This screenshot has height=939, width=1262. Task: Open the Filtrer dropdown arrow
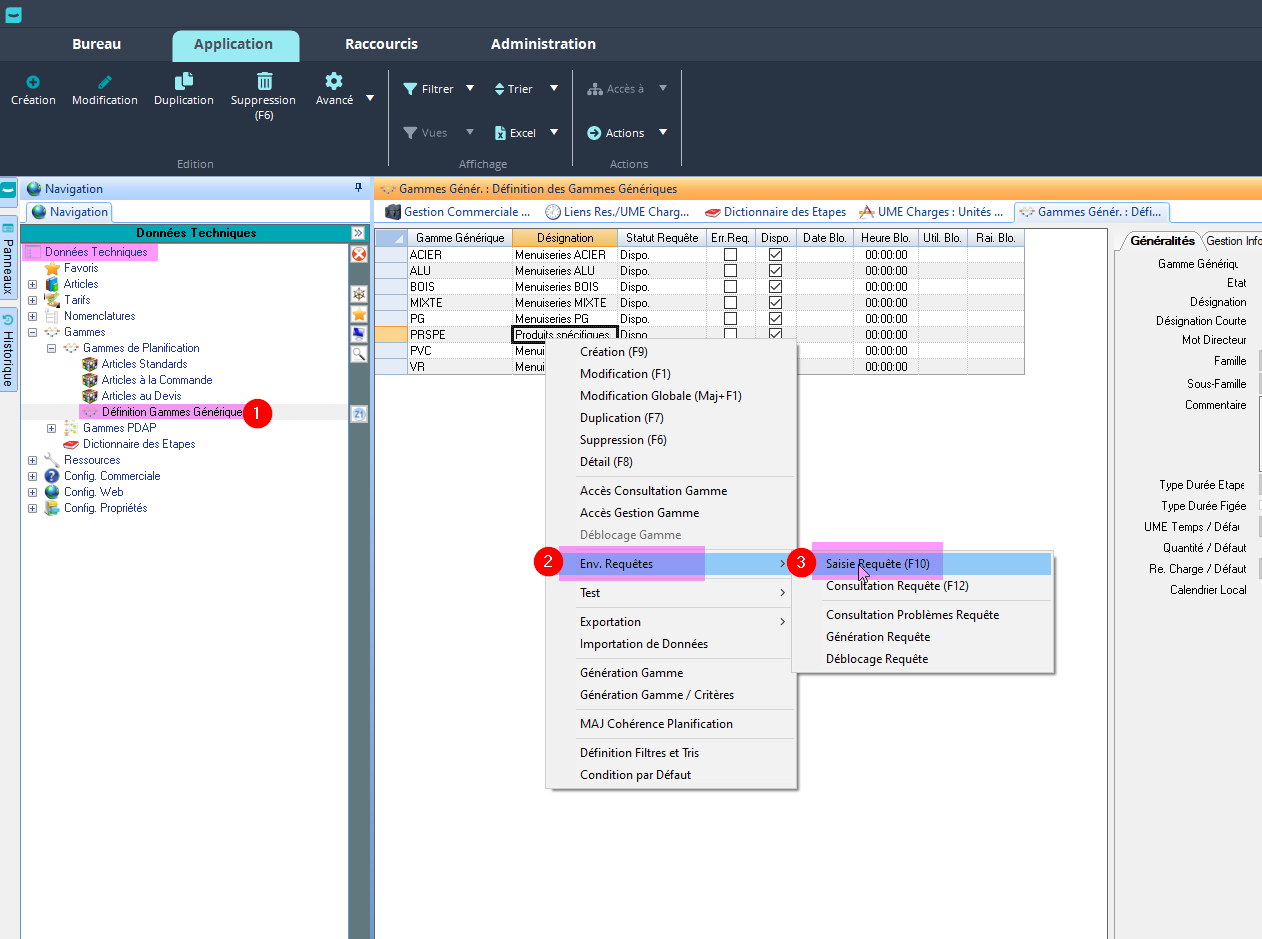(470, 89)
